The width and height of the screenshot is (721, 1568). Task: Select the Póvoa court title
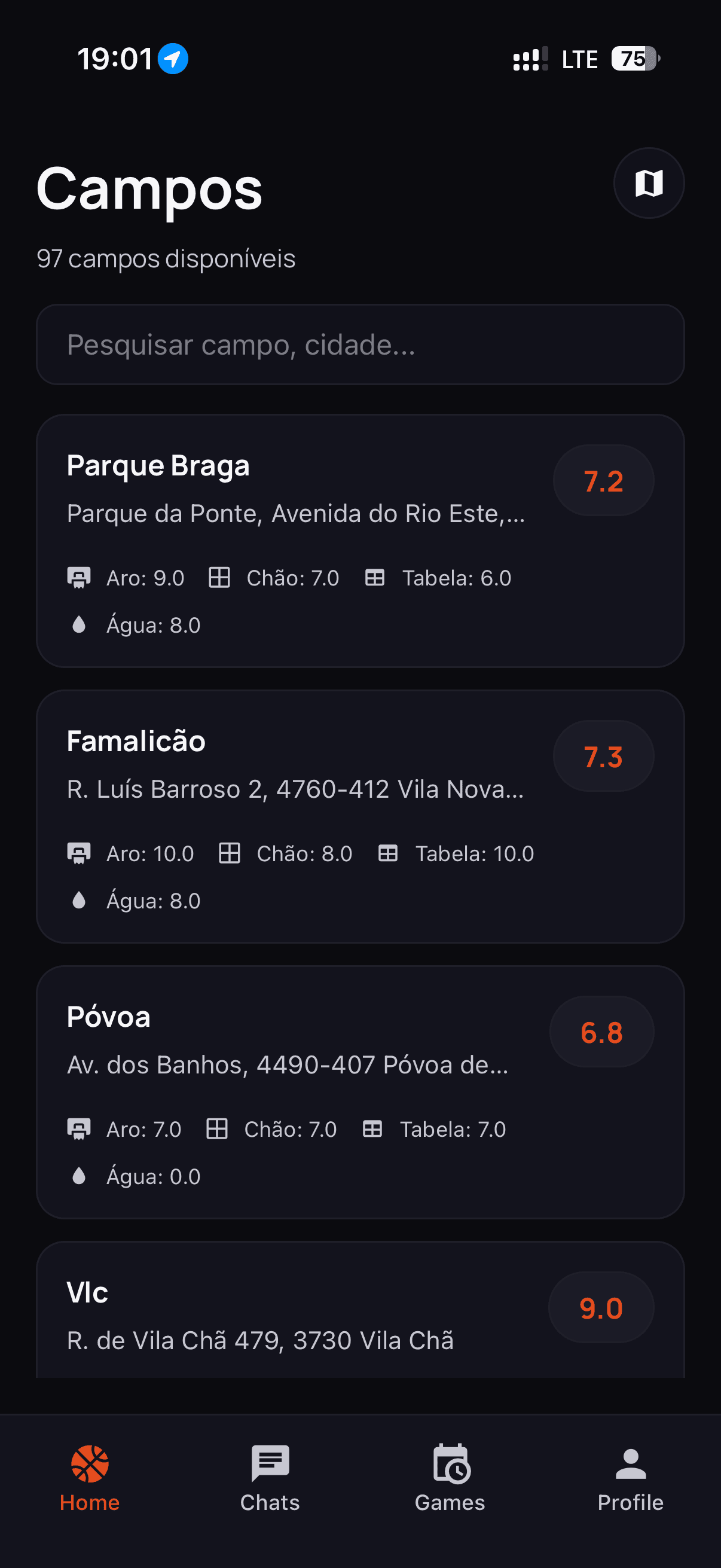(x=109, y=1017)
